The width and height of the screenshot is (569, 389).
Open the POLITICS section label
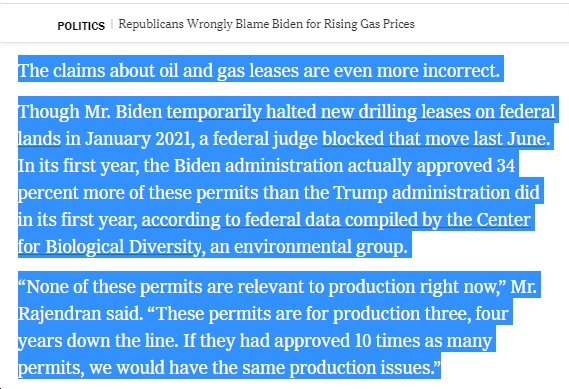pyautogui.click(x=81, y=26)
